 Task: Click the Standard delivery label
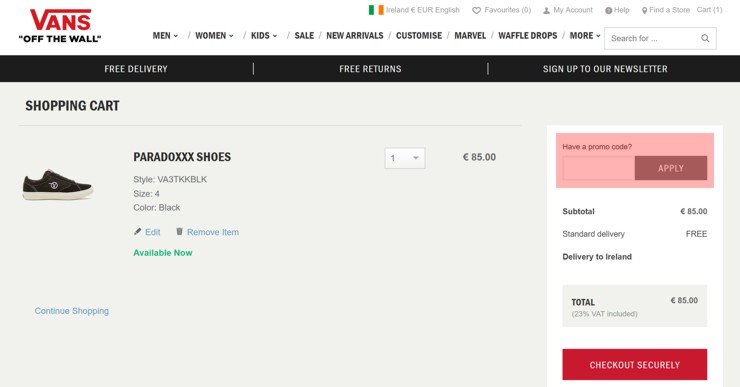593,234
